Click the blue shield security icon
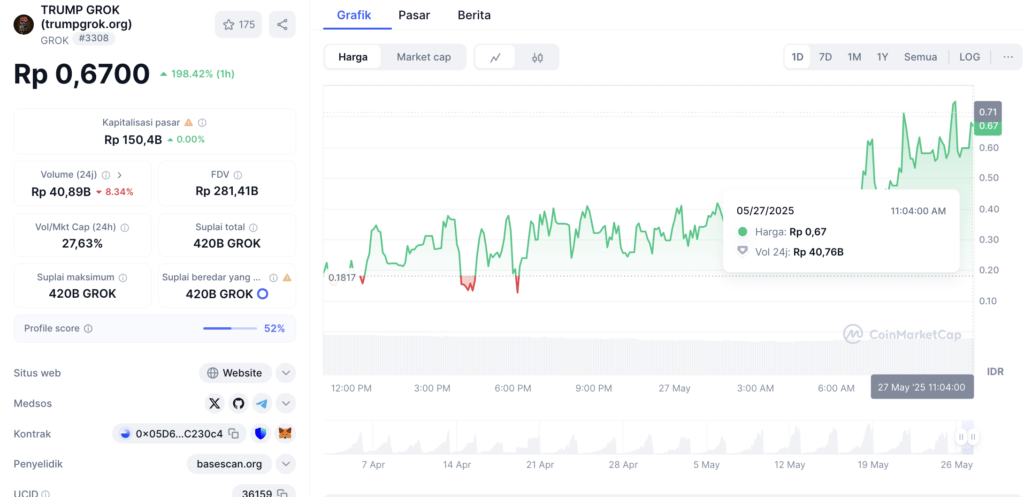Viewport: 1024px width, 497px height. coord(261,434)
